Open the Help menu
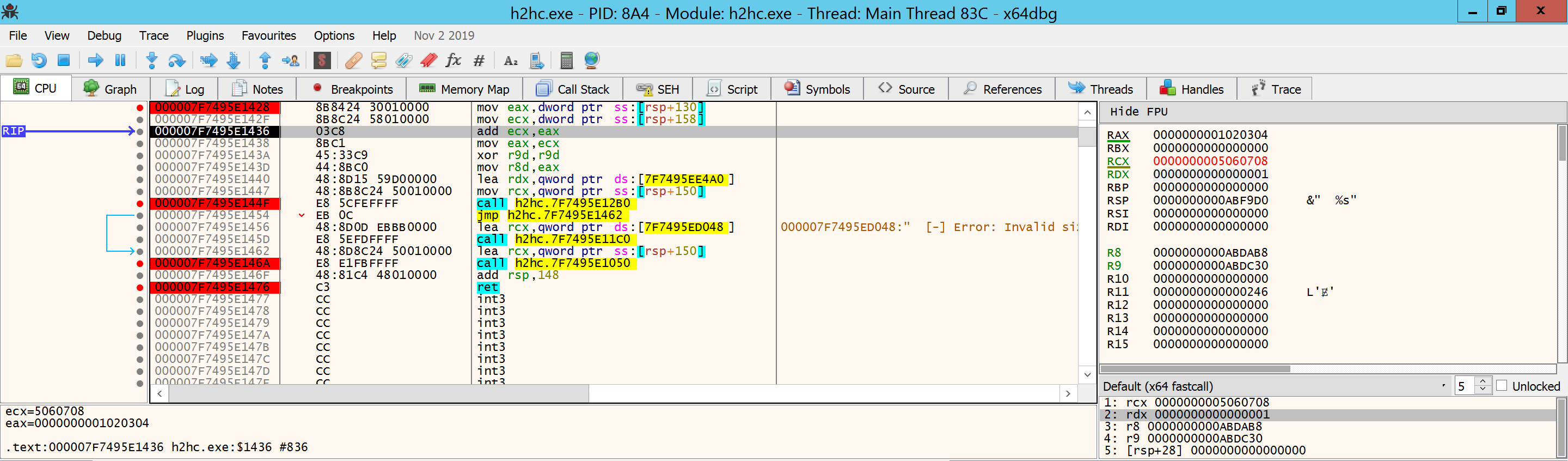Screen dimensions: 1568x461 point(384,35)
